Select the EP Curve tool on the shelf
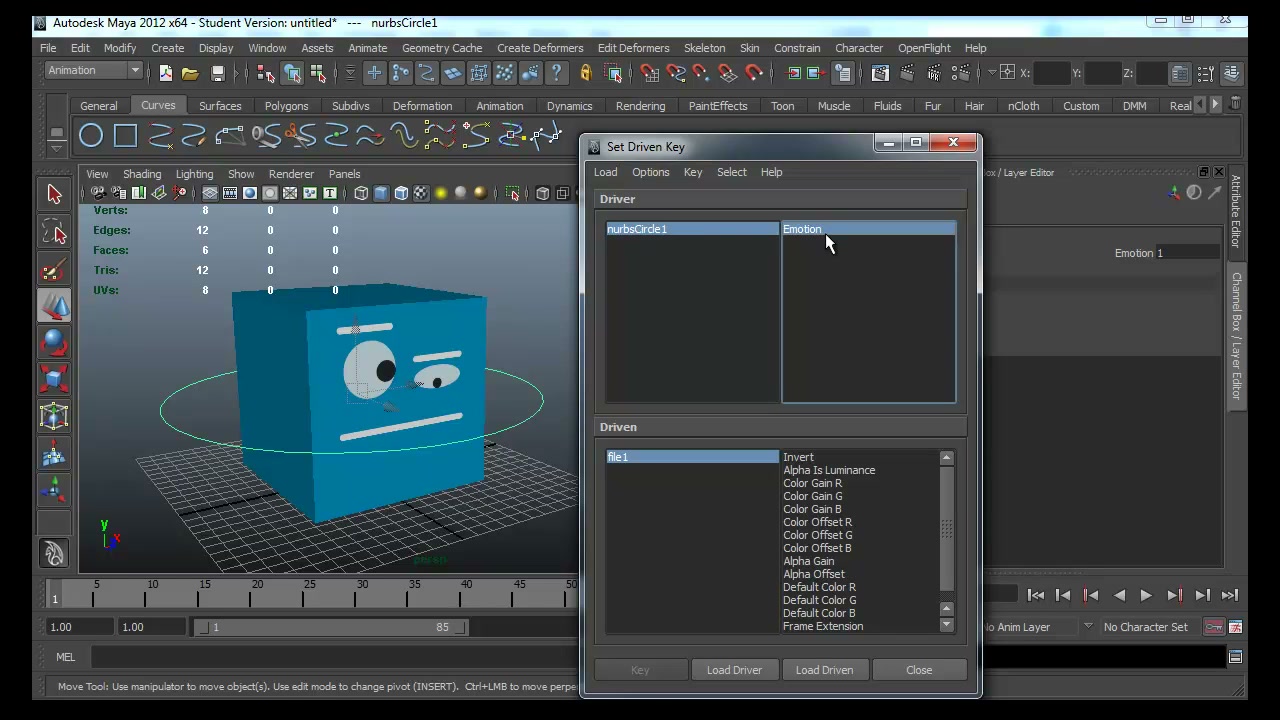The image size is (1280, 720). [160, 135]
